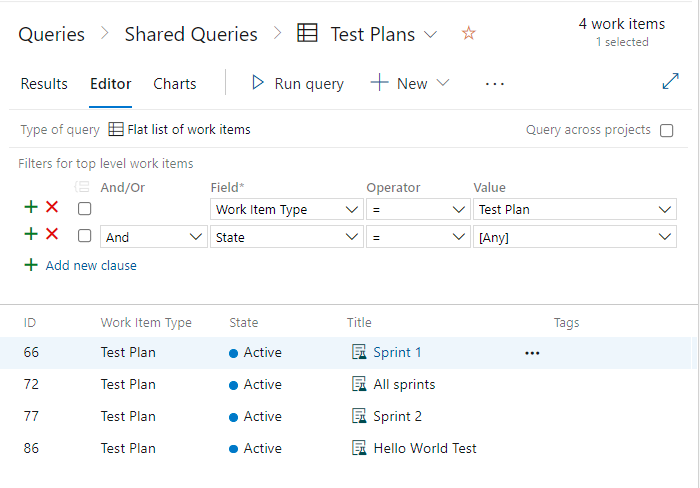Insert clause above the State row

(x=31, y=235)
